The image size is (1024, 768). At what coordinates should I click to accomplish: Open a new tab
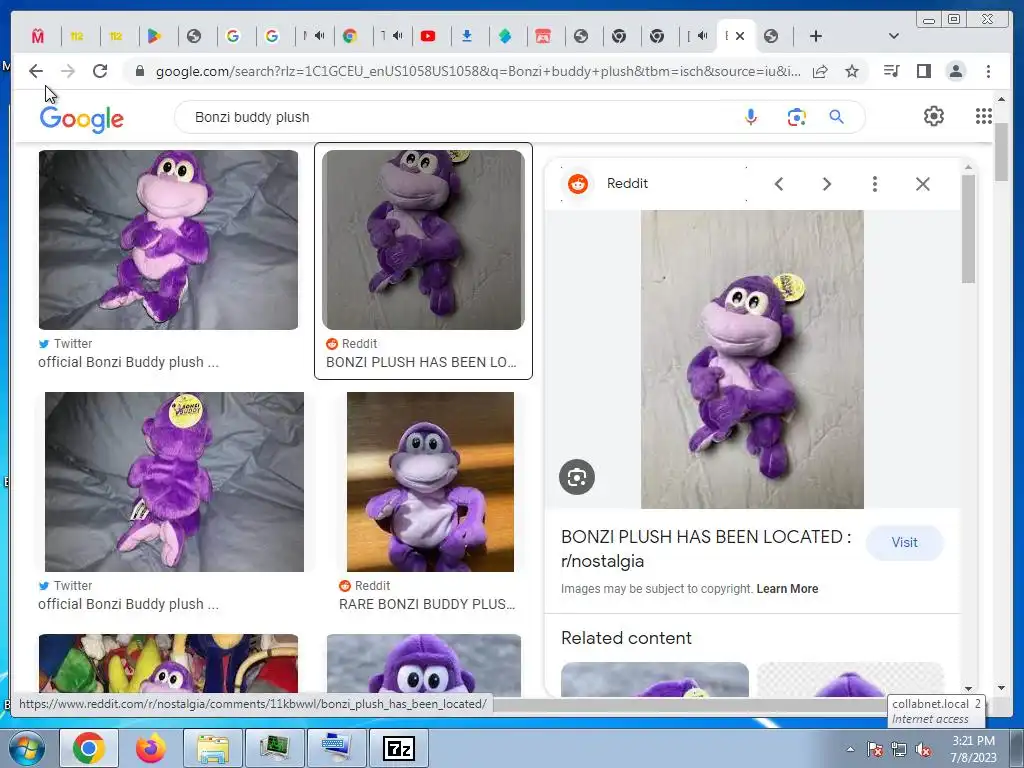(816, 36)
